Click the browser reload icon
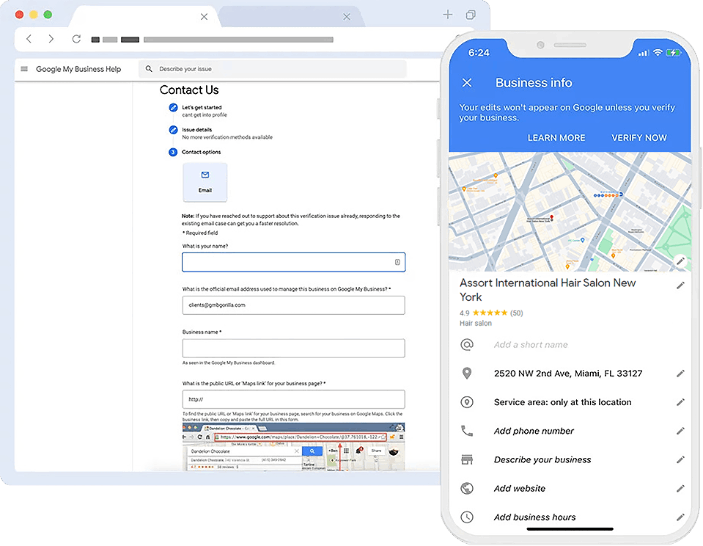The width and height of the screenshot is (703, 546). [x=76, y=39]
